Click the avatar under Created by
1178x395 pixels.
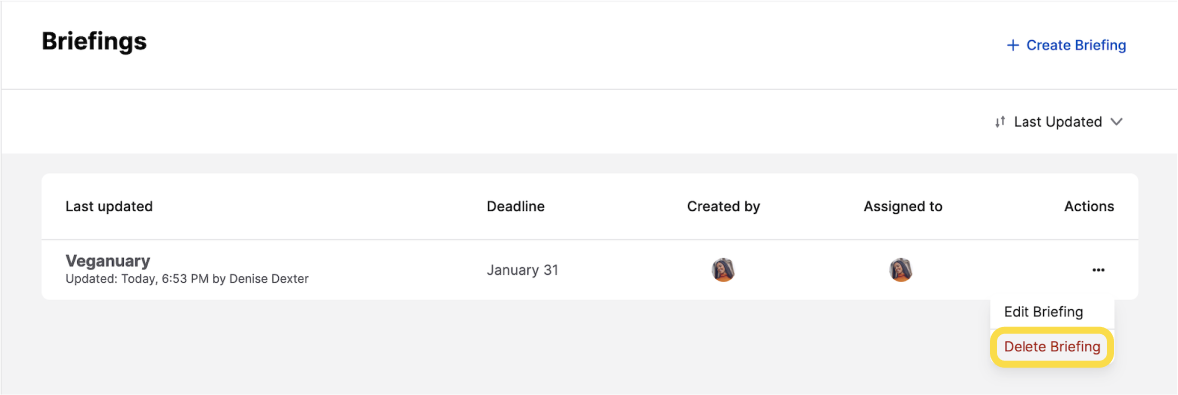pos(723,270)
